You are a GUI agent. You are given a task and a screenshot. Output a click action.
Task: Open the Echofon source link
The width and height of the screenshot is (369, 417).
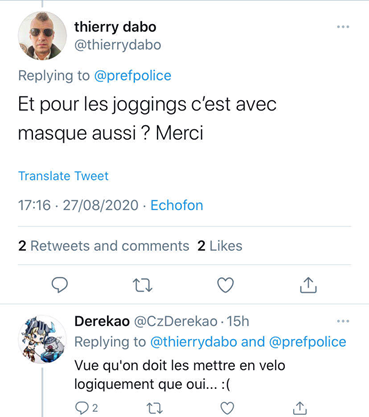pos(177,205)
